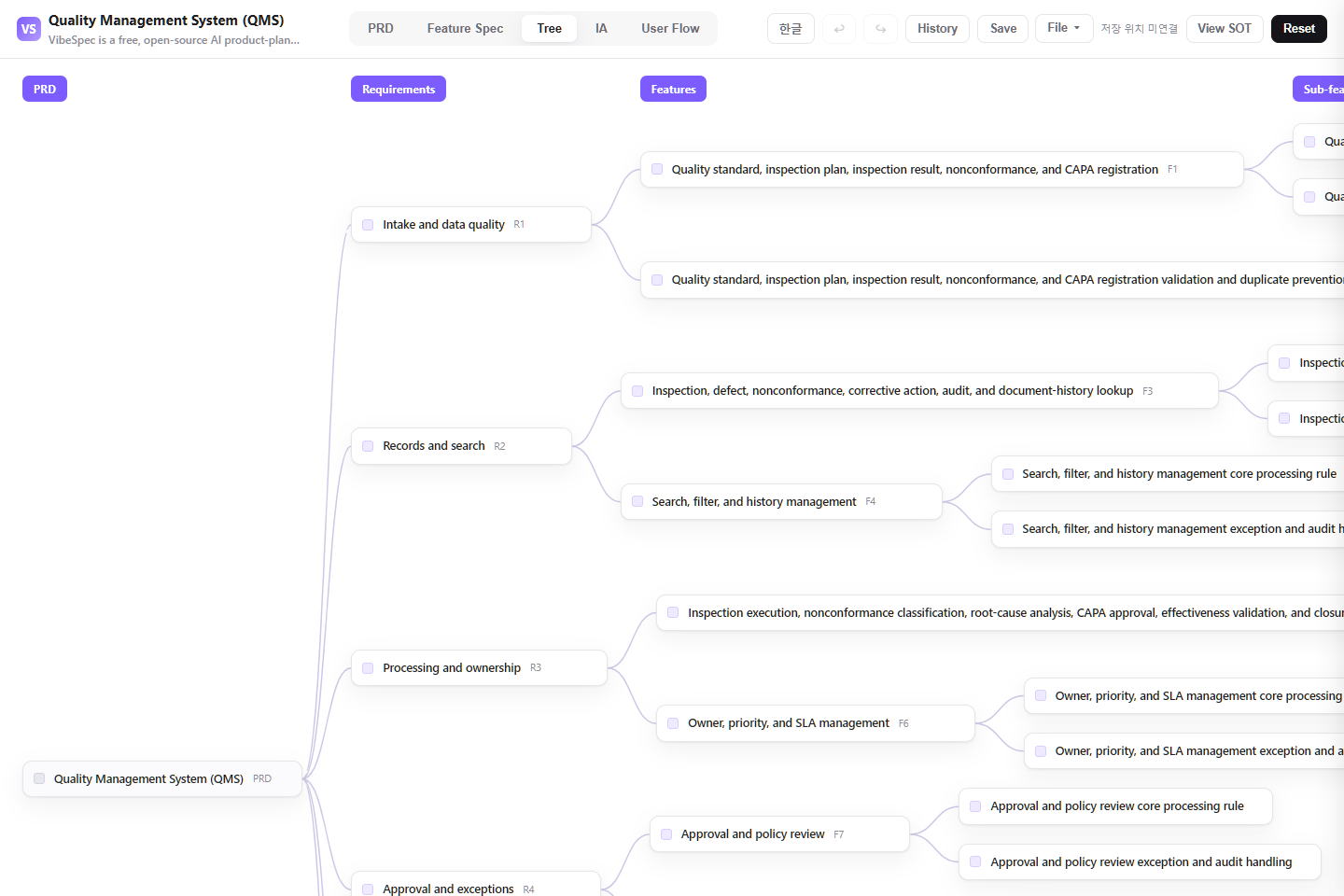Tick the Owner, priority, and SLA management F6 checkbox
This screenshot has width=1344, height=896.
pos(673,723)
